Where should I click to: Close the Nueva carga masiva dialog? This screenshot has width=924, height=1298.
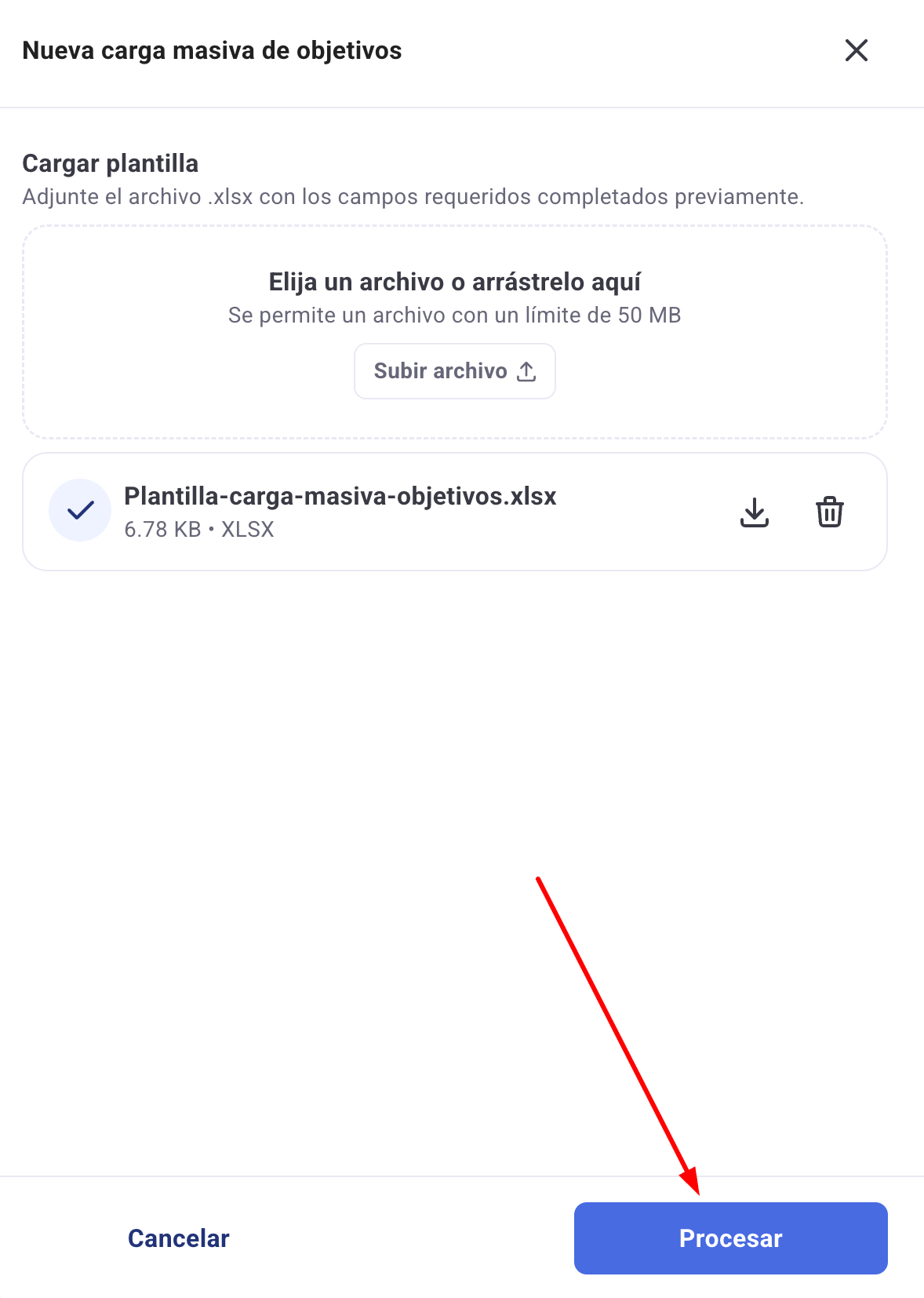tap(857, 50)
